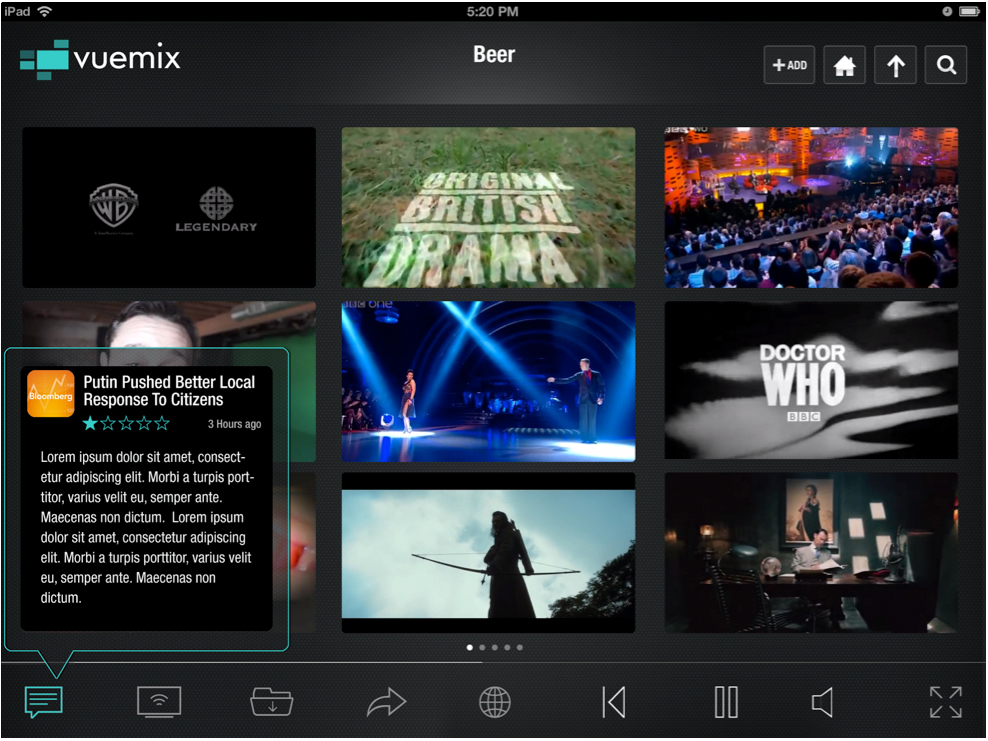This screenshot has height=741, width=988.
Task: Select the second page indicator dot
Action: coord(482,647)
